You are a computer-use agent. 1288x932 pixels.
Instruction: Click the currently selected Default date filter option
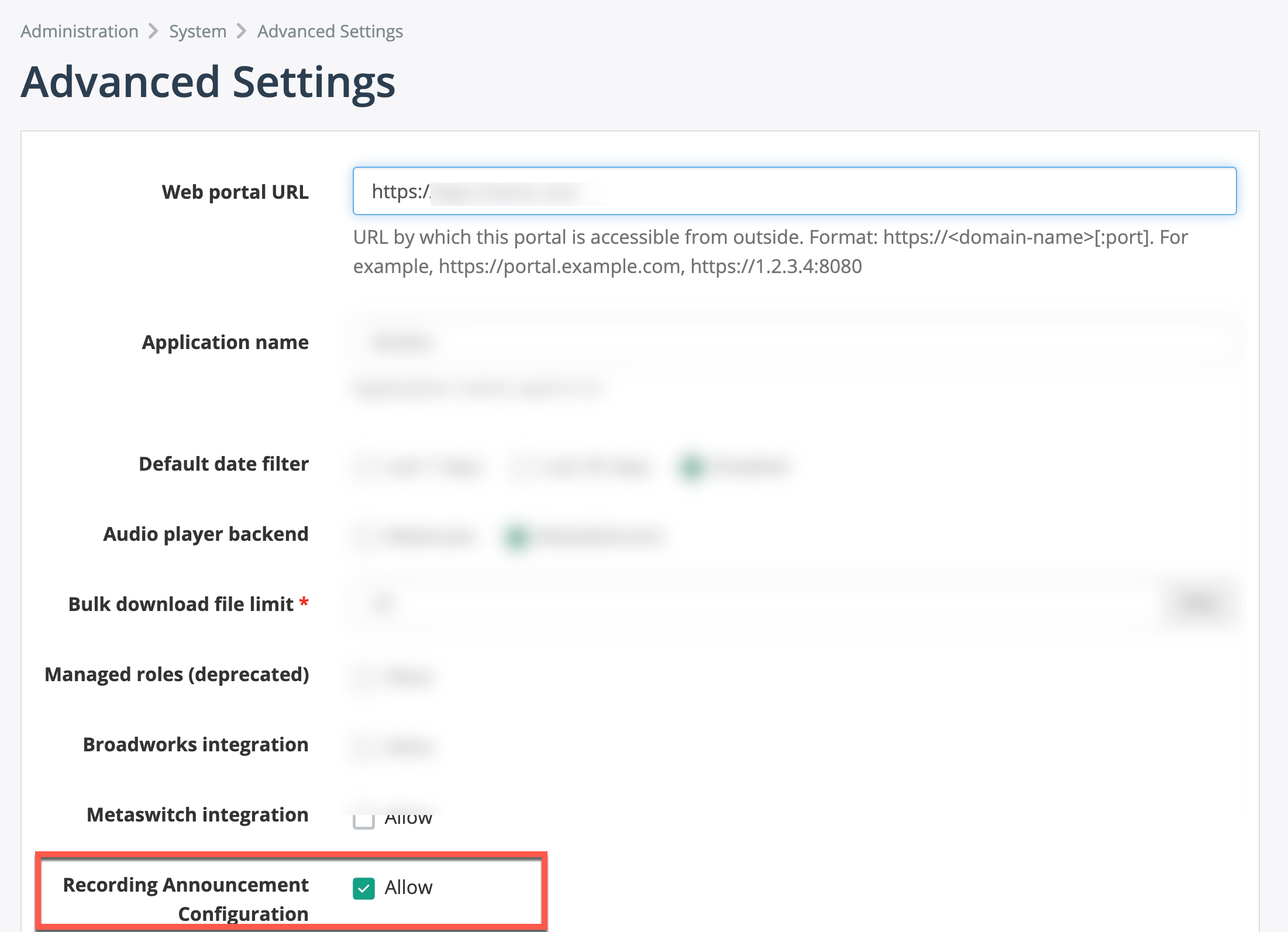click(x=693, y=467)
